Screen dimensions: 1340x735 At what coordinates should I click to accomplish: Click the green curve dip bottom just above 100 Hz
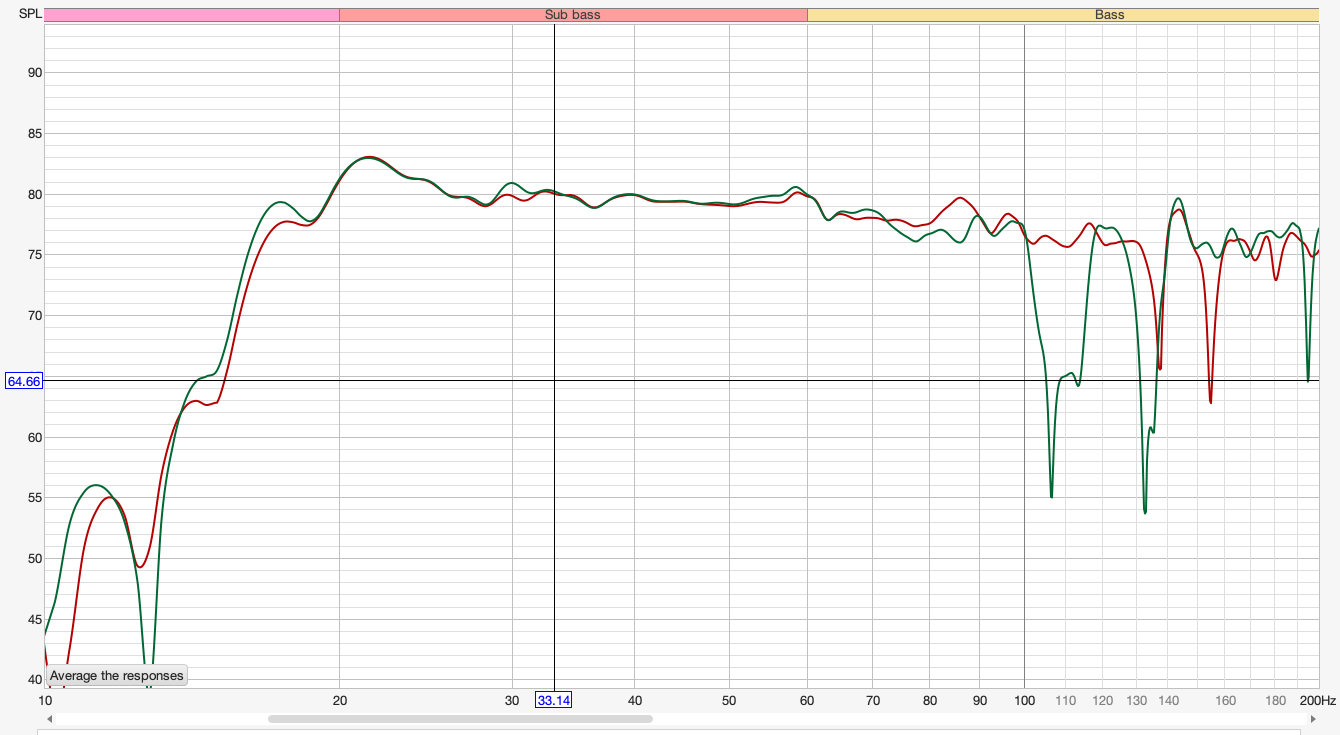click(x=1051, y=496)
